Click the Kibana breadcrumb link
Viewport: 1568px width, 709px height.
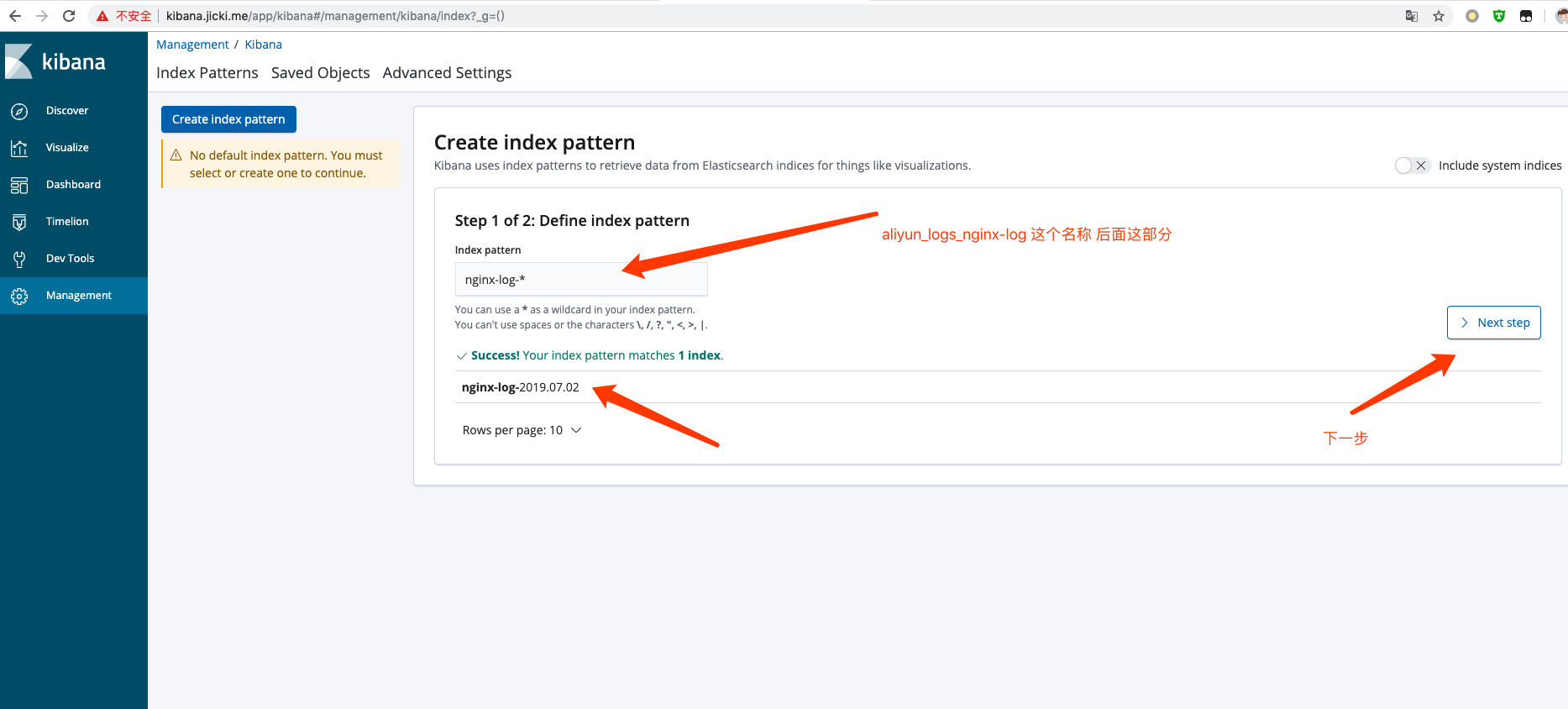(263, 45)
